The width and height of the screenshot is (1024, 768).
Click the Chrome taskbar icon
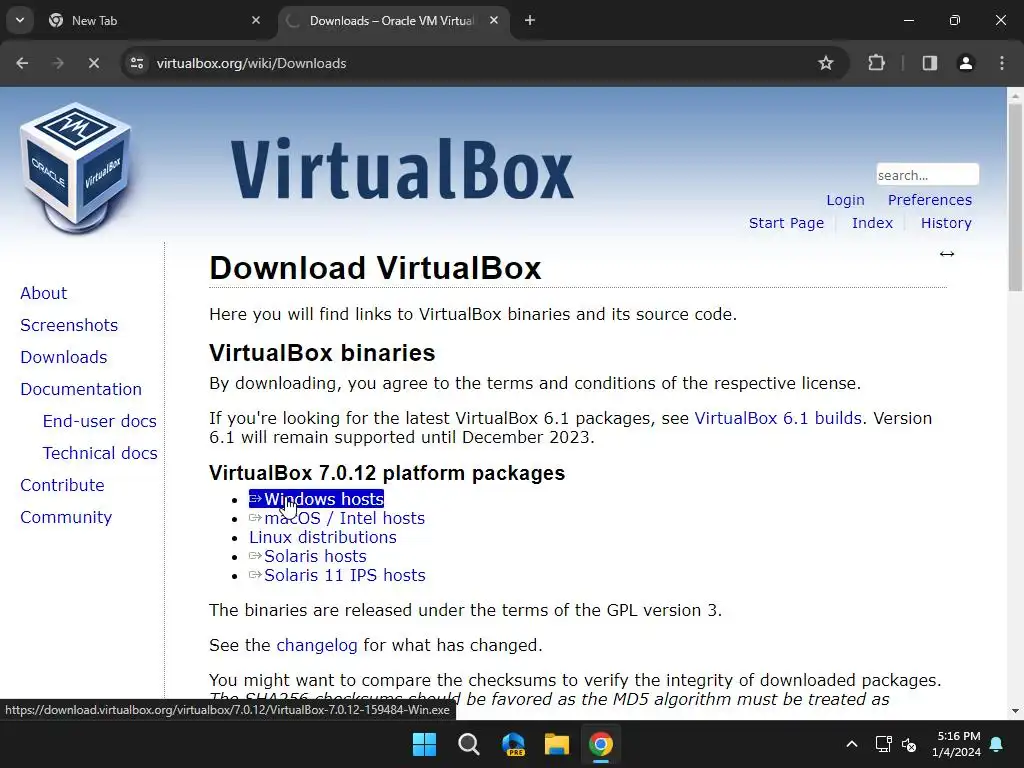click(601, 744)
